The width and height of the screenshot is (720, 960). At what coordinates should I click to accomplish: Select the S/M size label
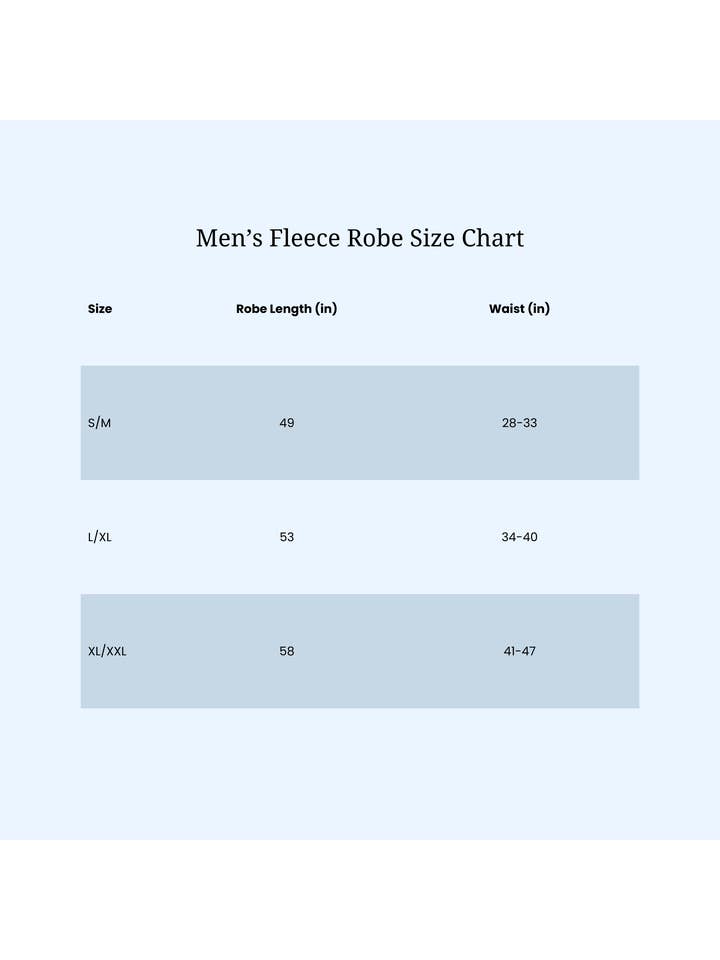point(100,423)
